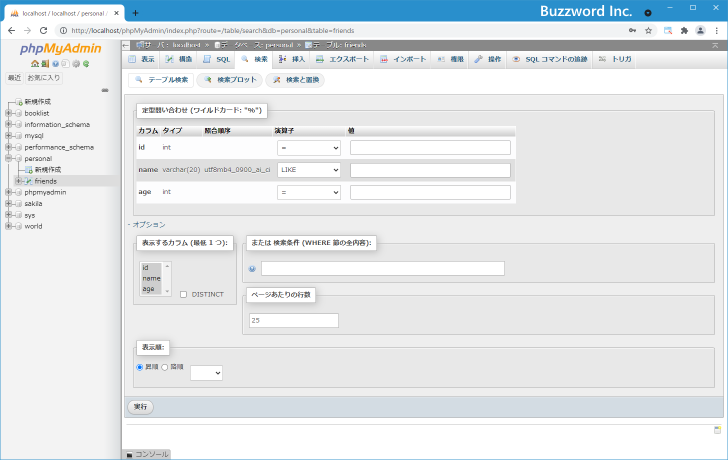This screenshot has width=728, height=460.
Task: Open navigation panel settings gear icon
Action: (76, 64)
